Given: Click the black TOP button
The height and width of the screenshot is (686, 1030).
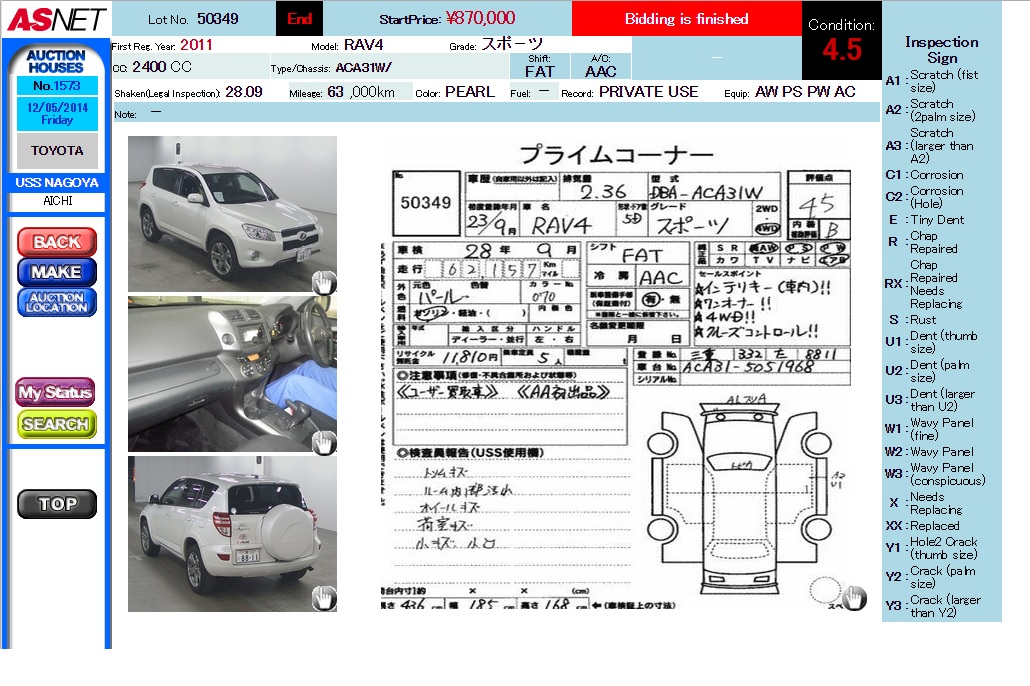Looking at the screenshot, I should click(57, 504).
